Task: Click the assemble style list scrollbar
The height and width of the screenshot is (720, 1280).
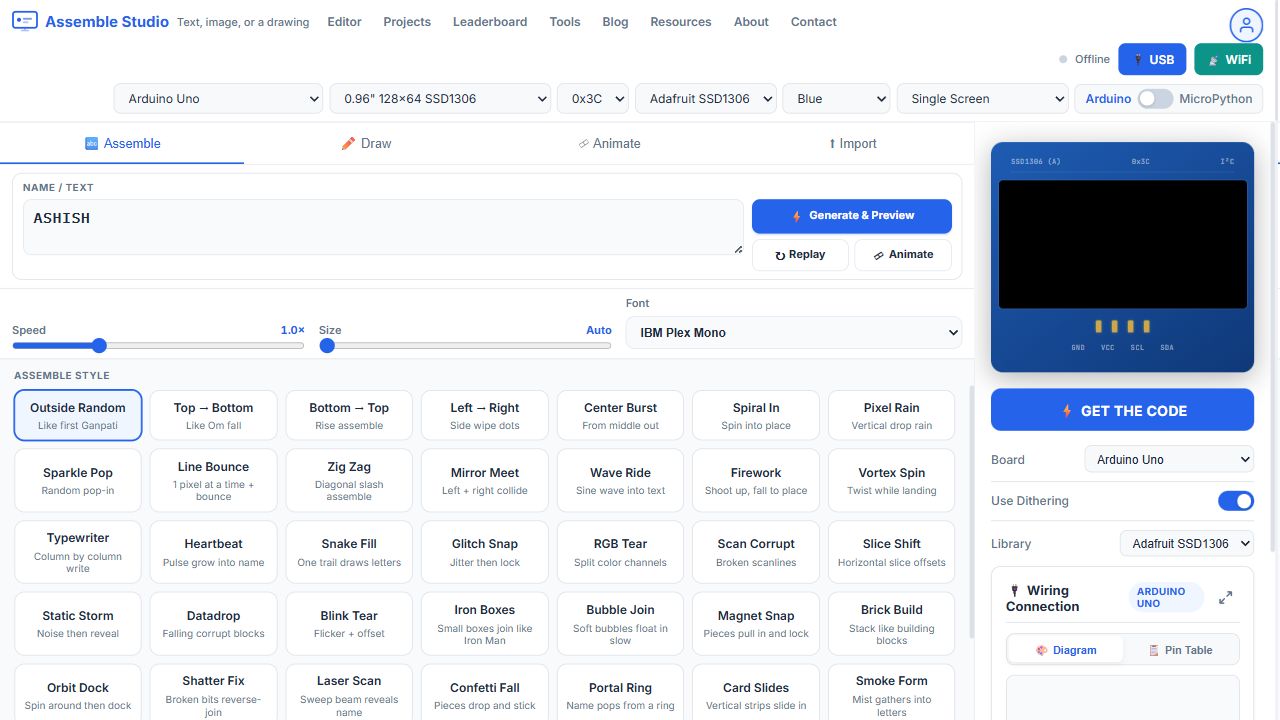Action: 970,513
